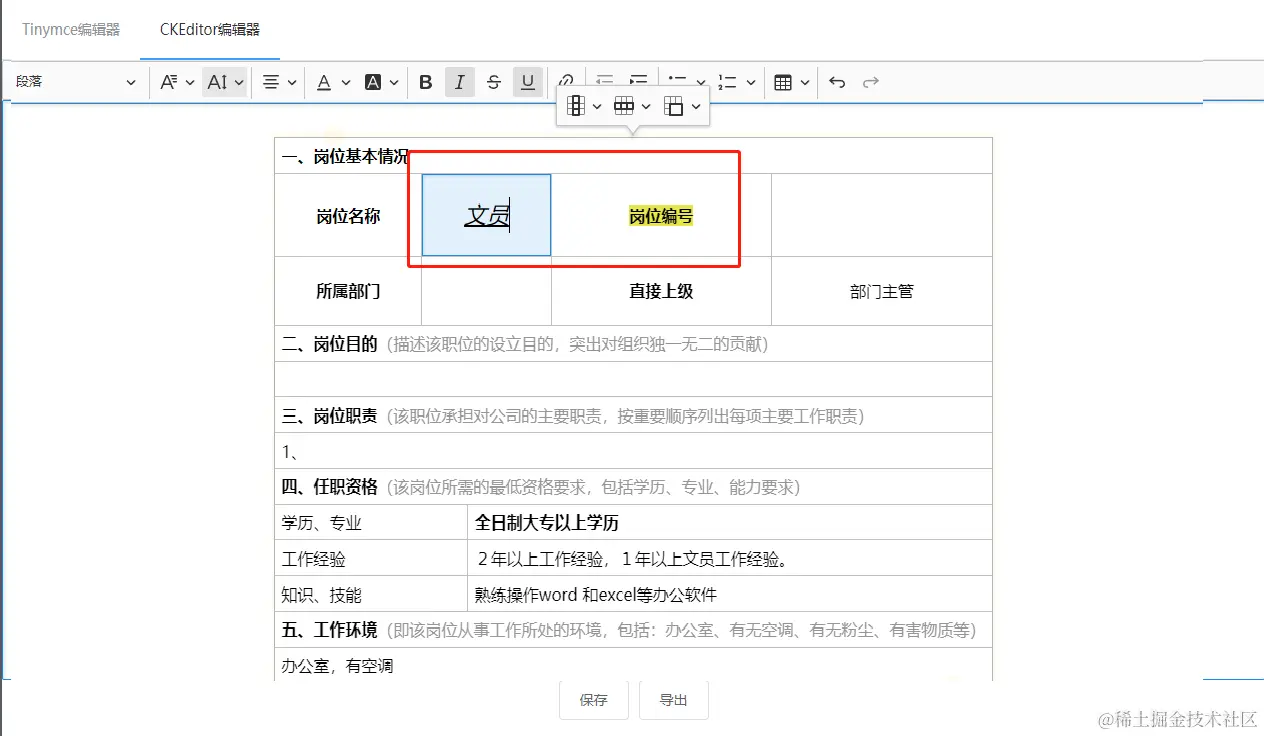This screenshot has height=736, width=1264.
Task: Toggle bold formatting
Action: point(426,82)
